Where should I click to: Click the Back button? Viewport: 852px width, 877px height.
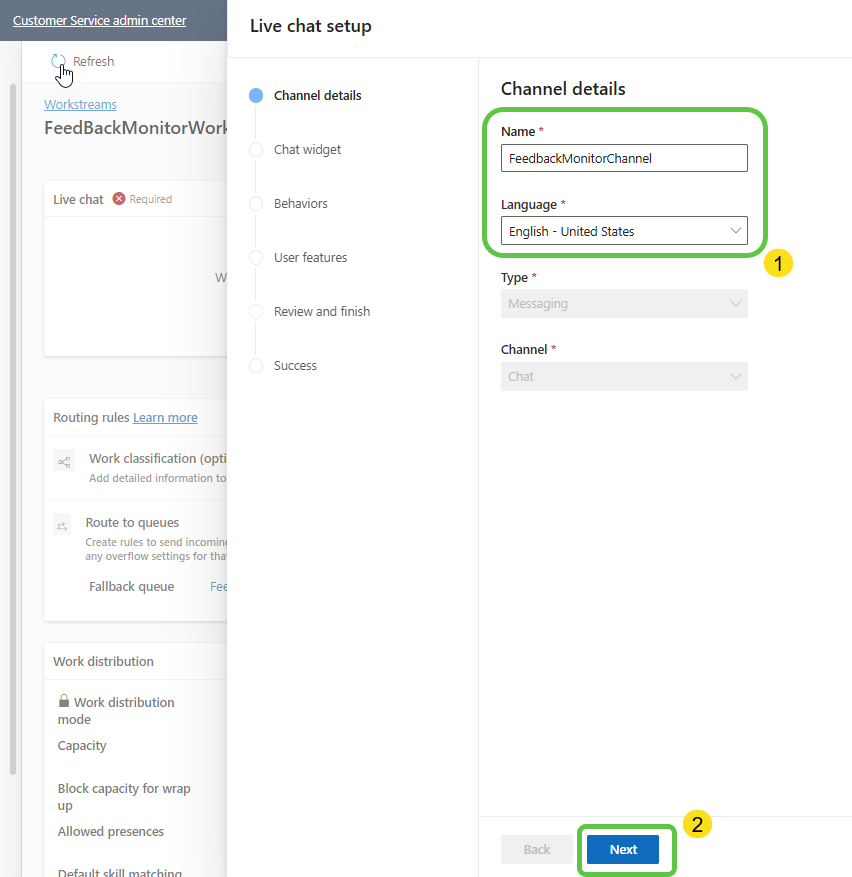pyautogui.click(x=537, y=850)
